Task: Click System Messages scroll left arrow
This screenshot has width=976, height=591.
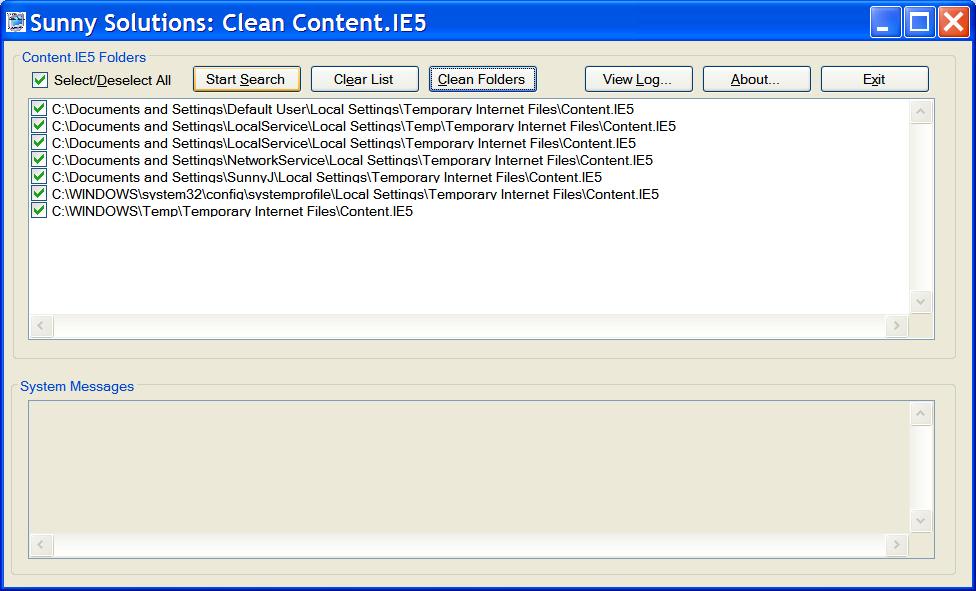Action: 42,545
